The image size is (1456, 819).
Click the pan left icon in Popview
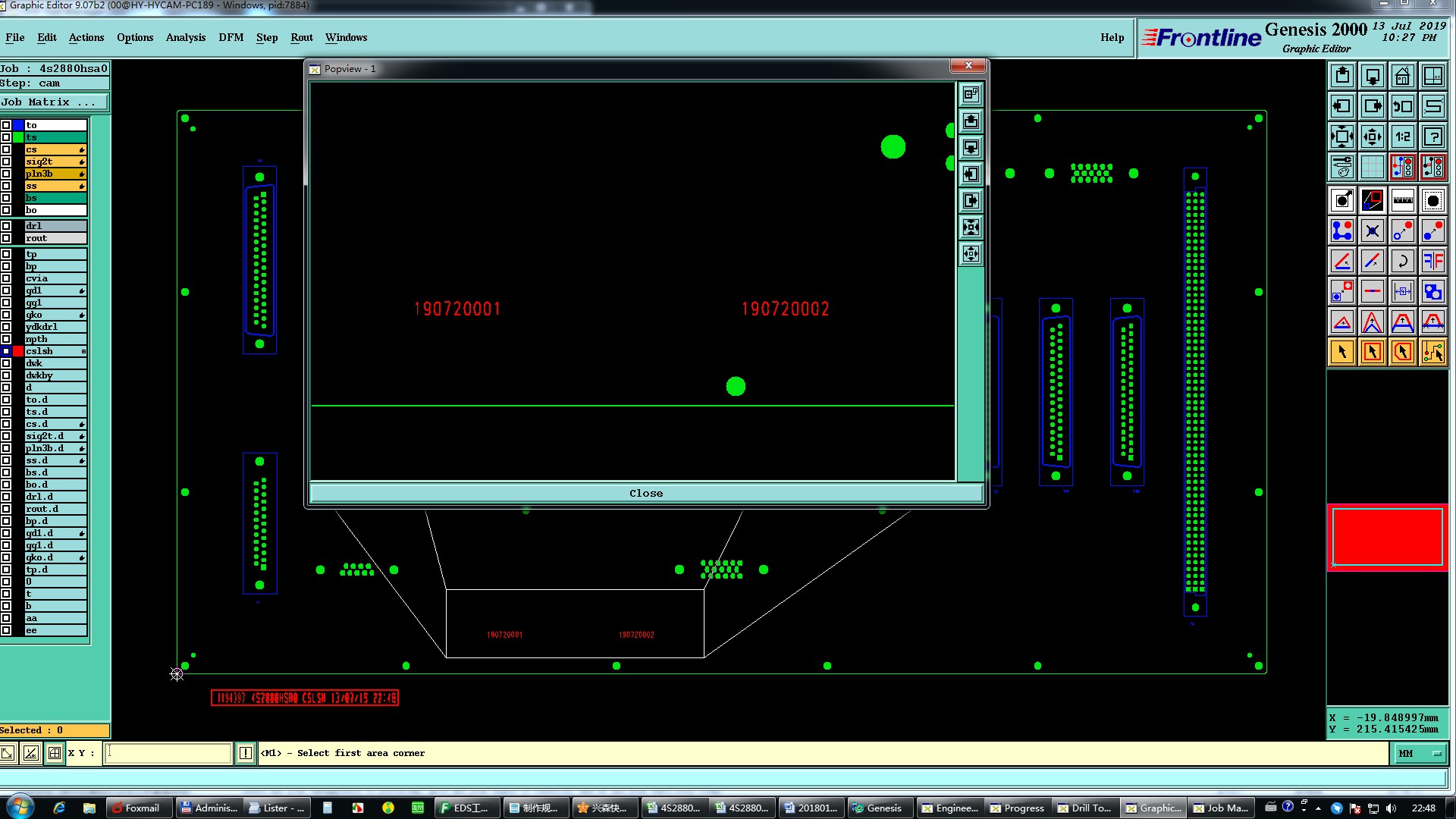tap(971, 174)
